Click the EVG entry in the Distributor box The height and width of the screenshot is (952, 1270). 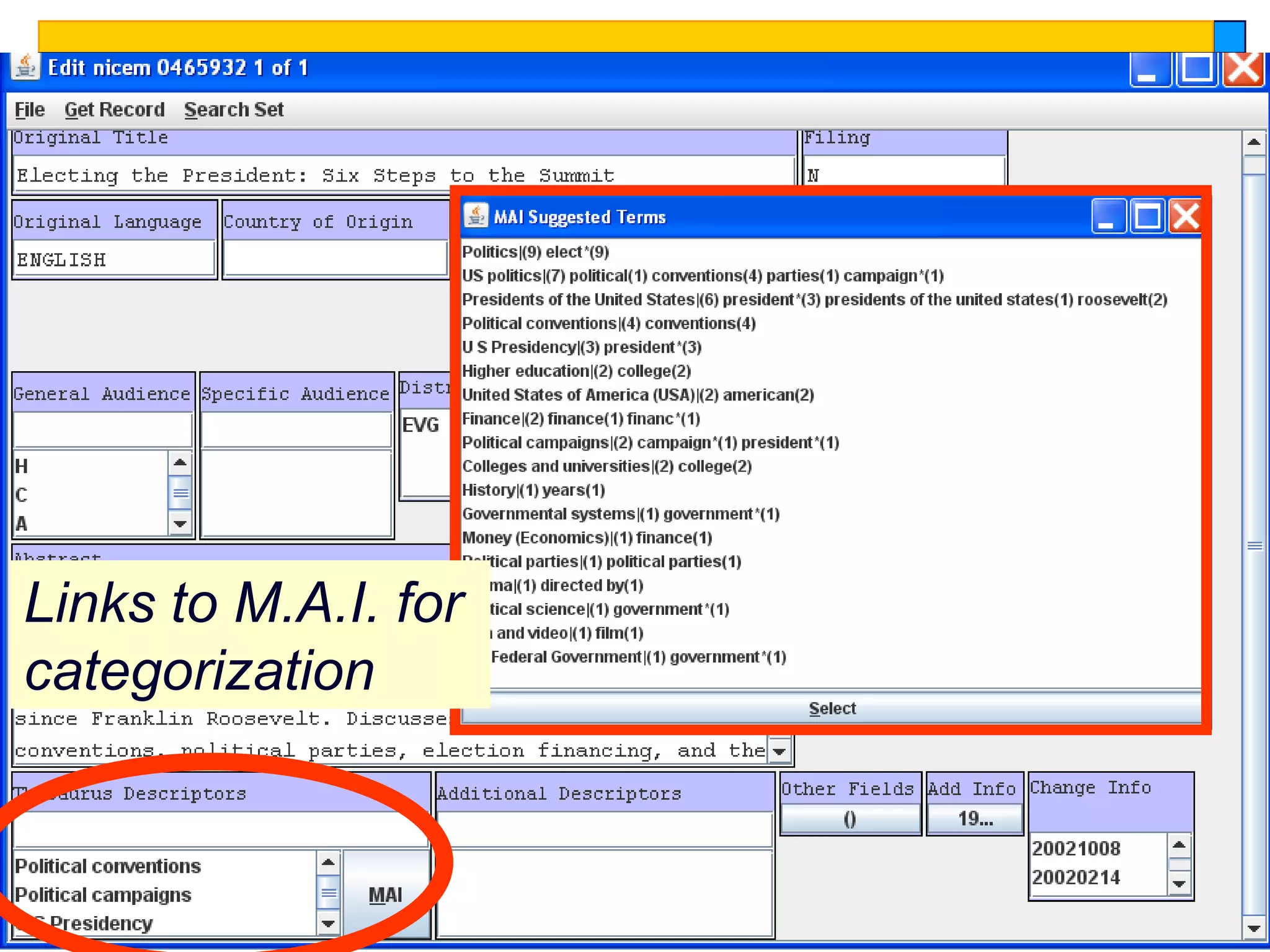420,425
